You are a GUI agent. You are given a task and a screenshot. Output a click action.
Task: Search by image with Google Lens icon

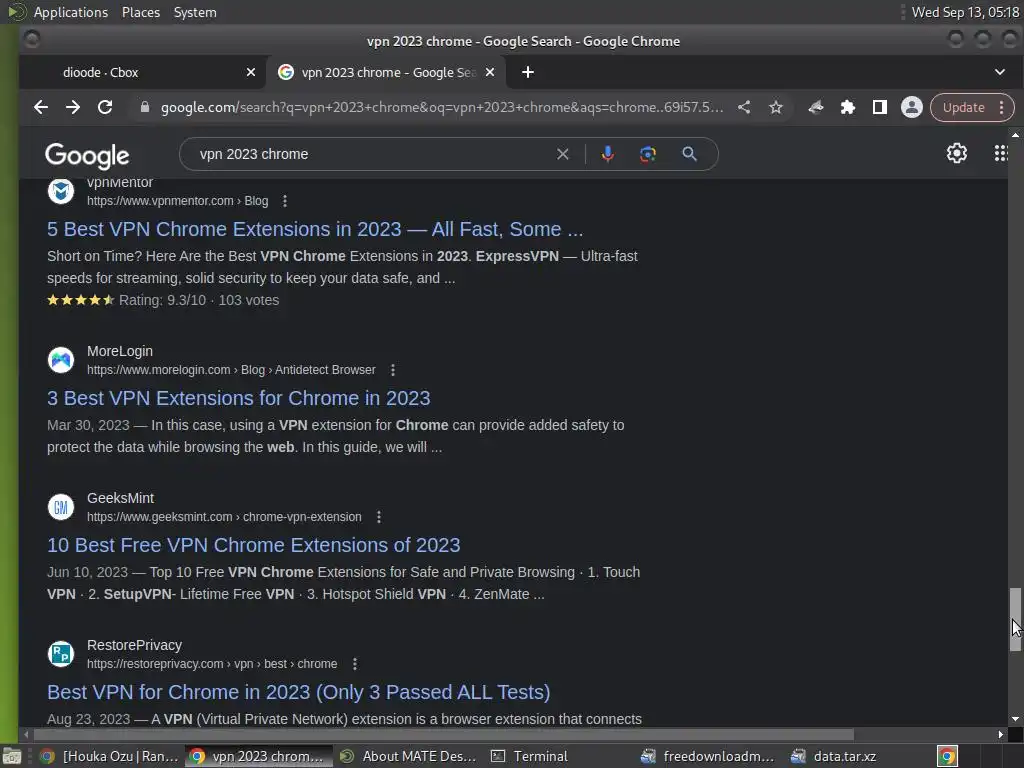pyautogui.click(x=647, y=154)
